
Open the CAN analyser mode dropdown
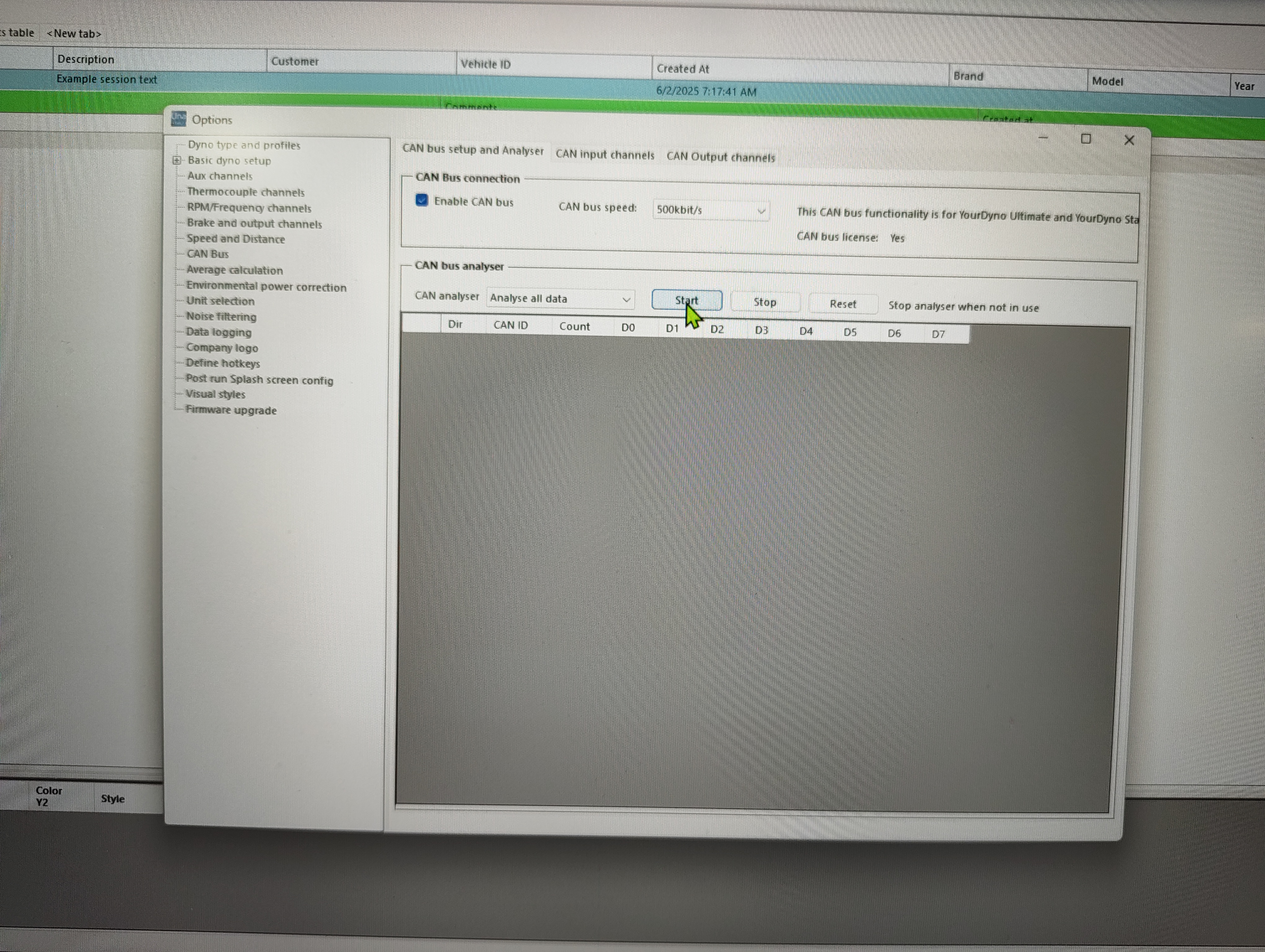561,299
